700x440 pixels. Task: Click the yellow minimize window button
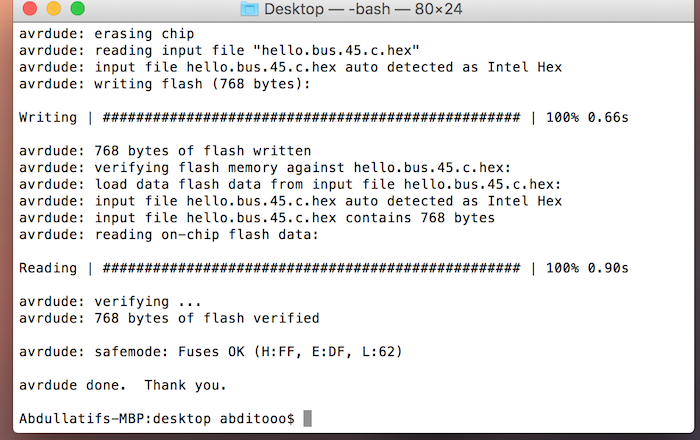click(x=54, y=8)
